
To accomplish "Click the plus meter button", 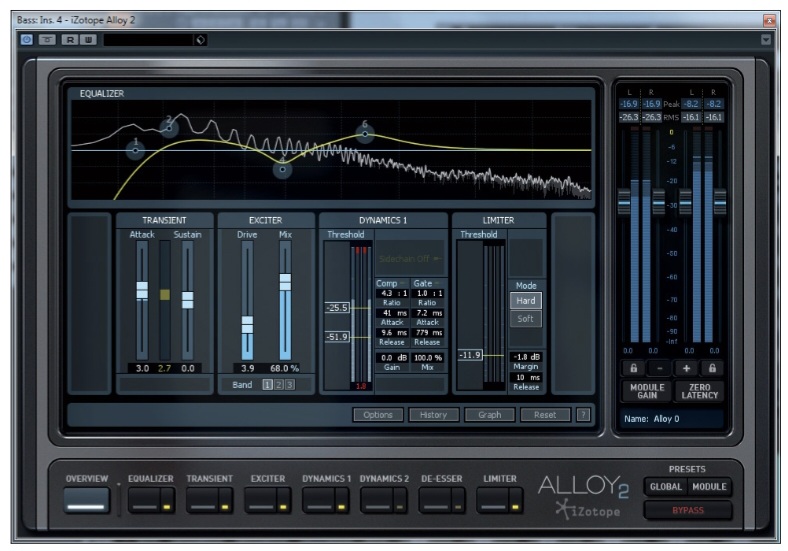I will coord(686,368).
